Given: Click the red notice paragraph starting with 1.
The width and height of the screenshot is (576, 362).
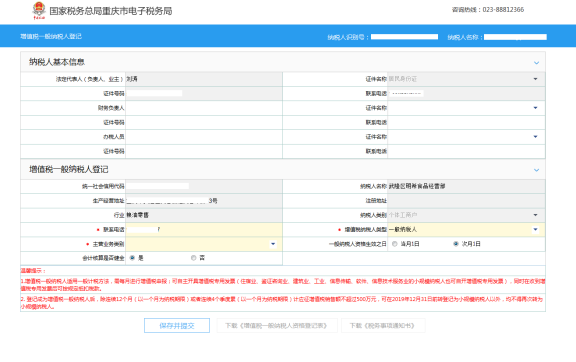Looking at the screenshot, I should point(283,285).
